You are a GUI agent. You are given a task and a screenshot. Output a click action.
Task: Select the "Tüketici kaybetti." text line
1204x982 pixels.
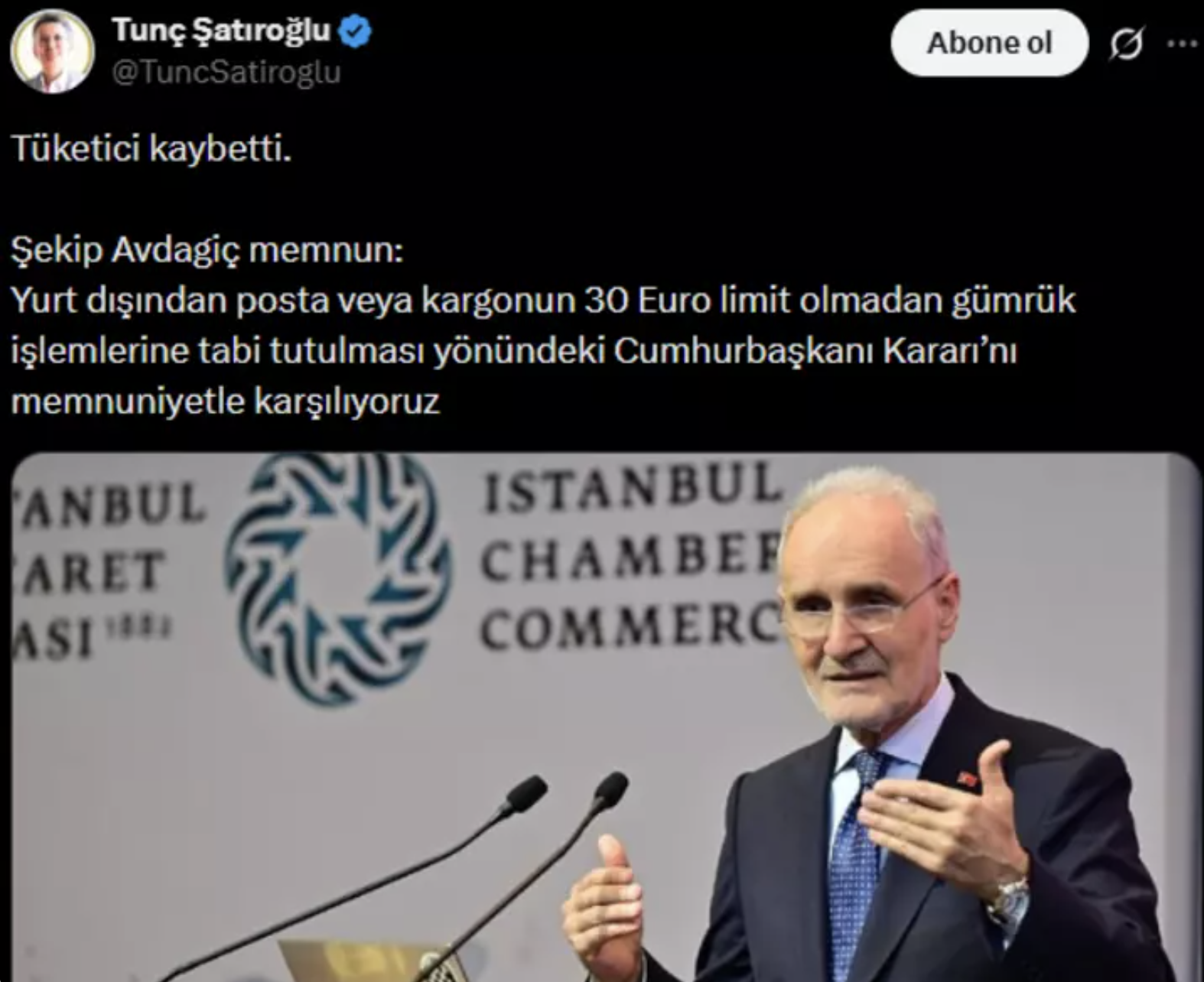(151, 148)
